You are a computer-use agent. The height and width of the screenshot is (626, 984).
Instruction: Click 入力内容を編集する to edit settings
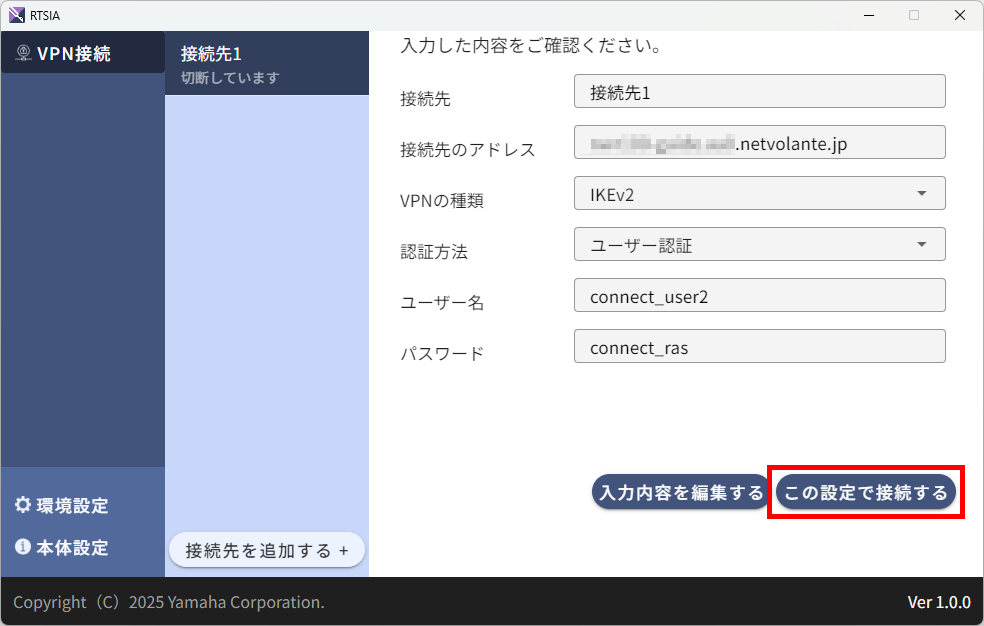point(679,492)
